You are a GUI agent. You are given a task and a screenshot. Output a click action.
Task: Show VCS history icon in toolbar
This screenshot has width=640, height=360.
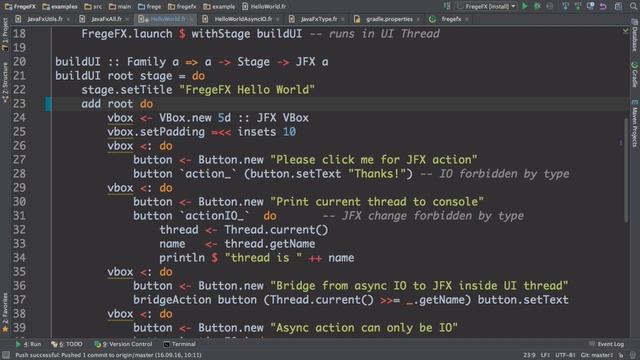tap(590, 6)
